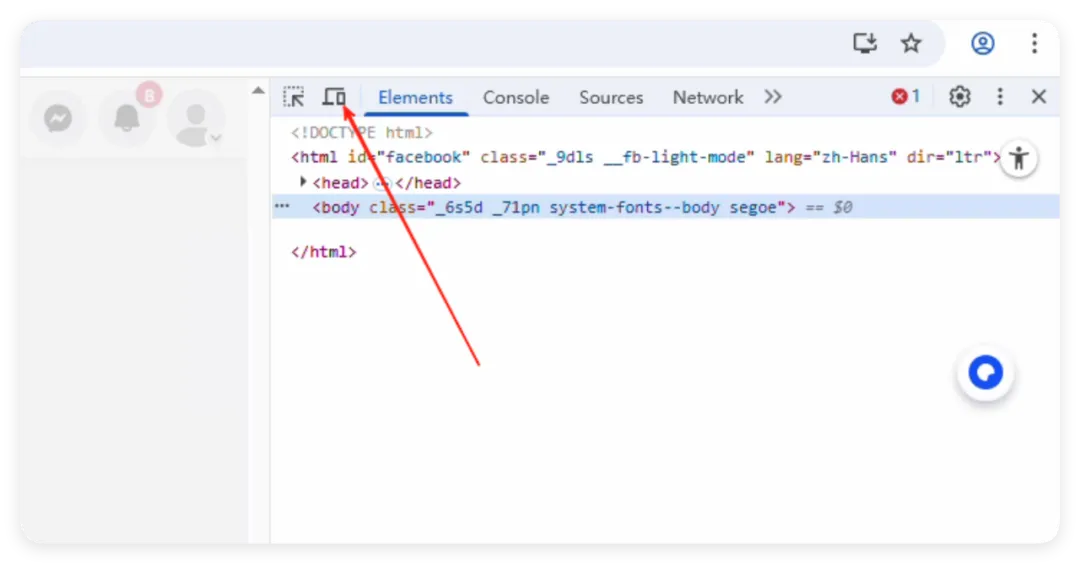
Task: Activate the inspect element selector tool
Action: pyautogui.click(x=293, y=97)
